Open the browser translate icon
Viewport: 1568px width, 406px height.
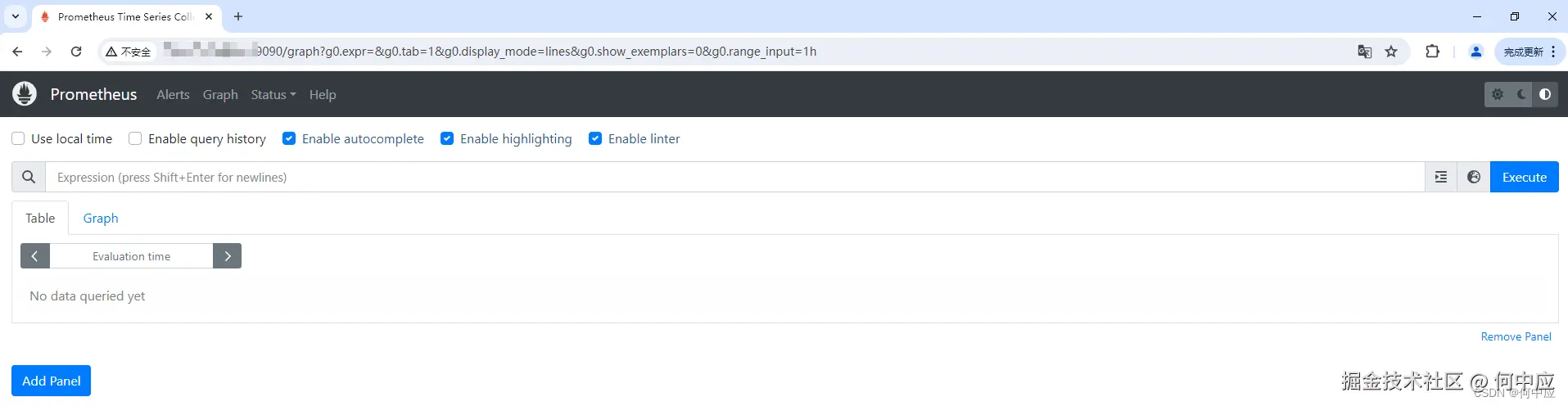(1365, 52)
